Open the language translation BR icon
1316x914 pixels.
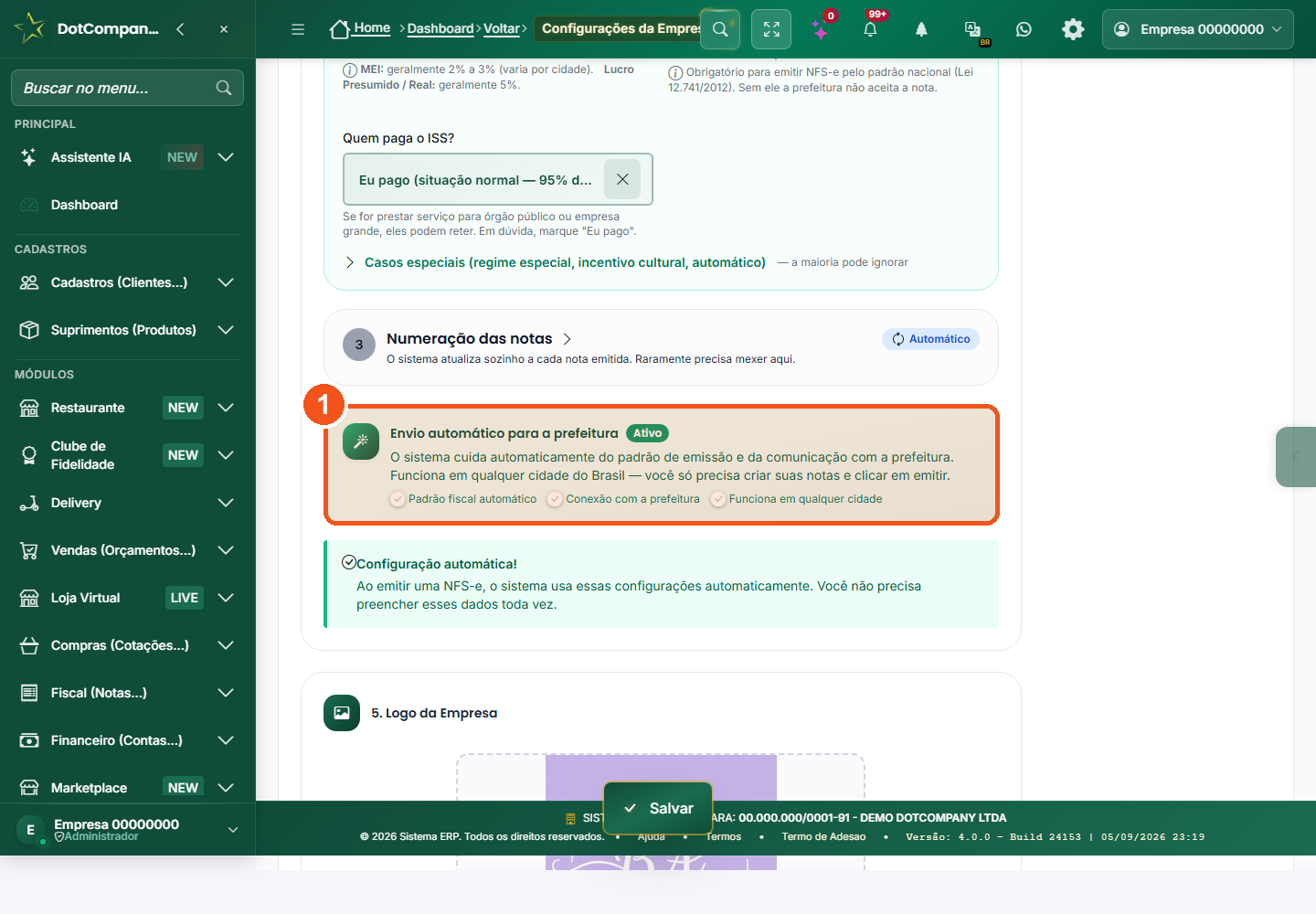pos(973,29)
